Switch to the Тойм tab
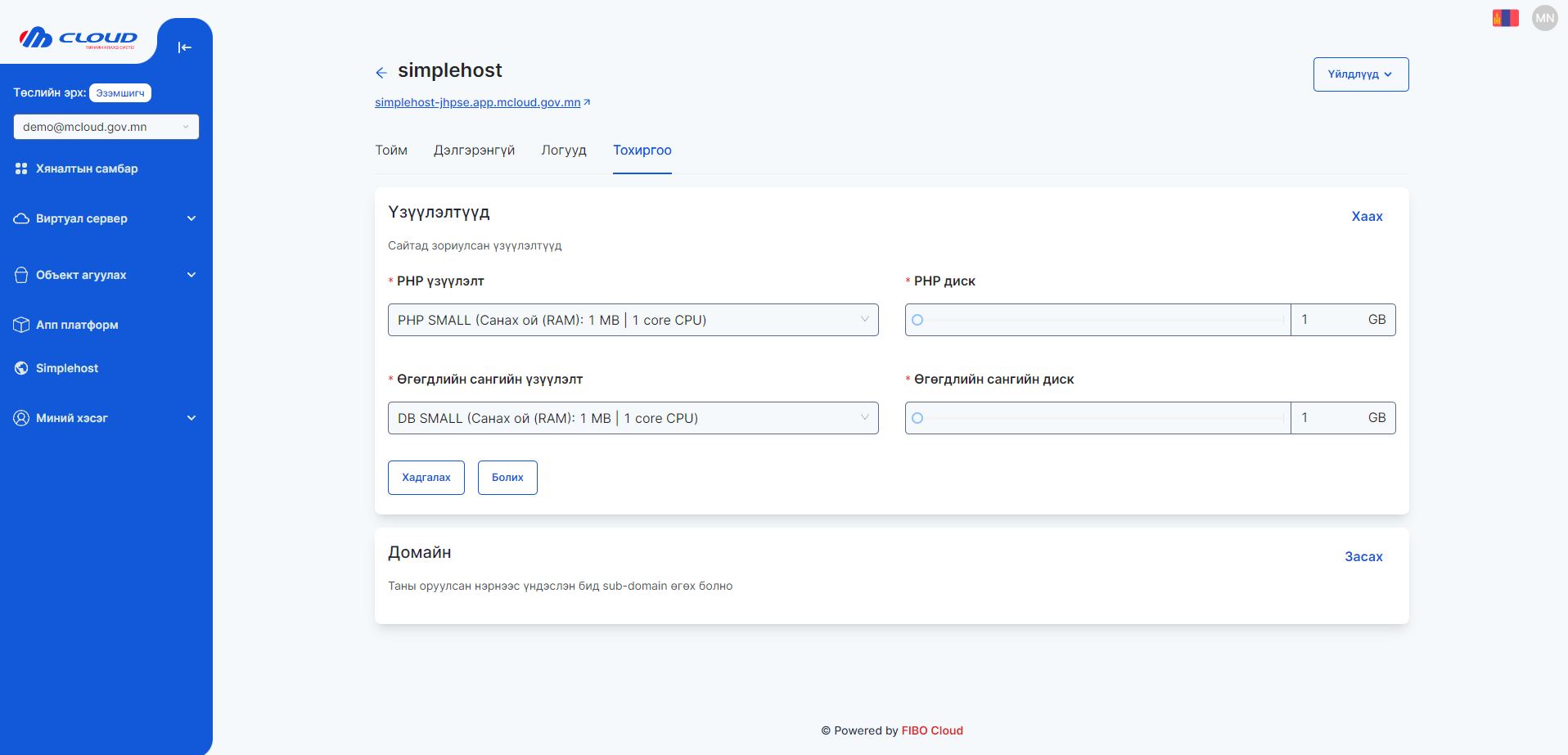 tap(391, 151)
